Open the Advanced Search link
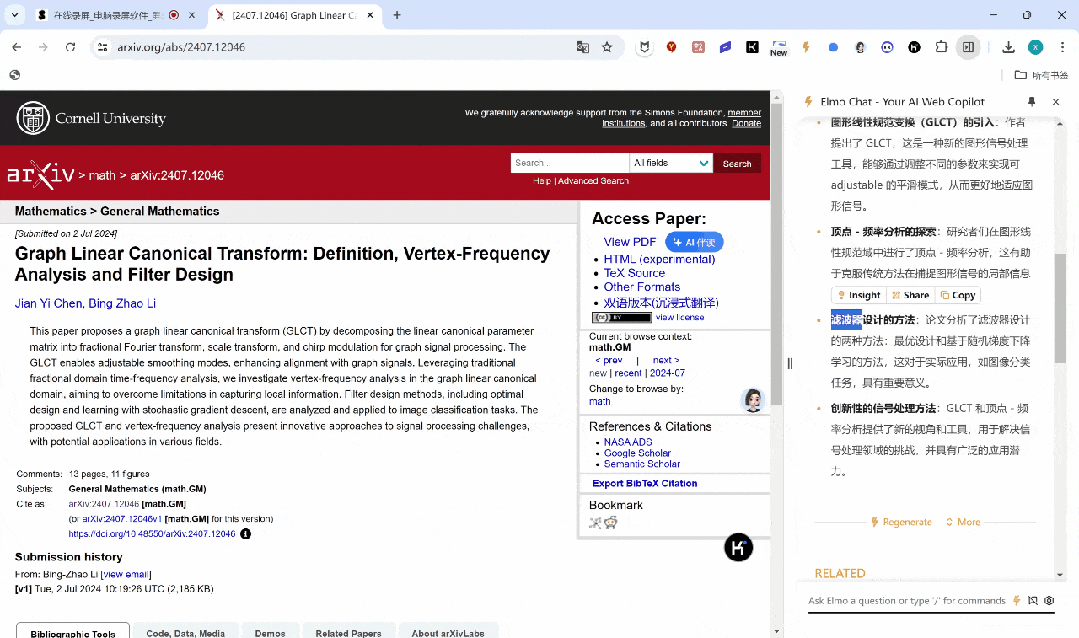 [593, 181]
